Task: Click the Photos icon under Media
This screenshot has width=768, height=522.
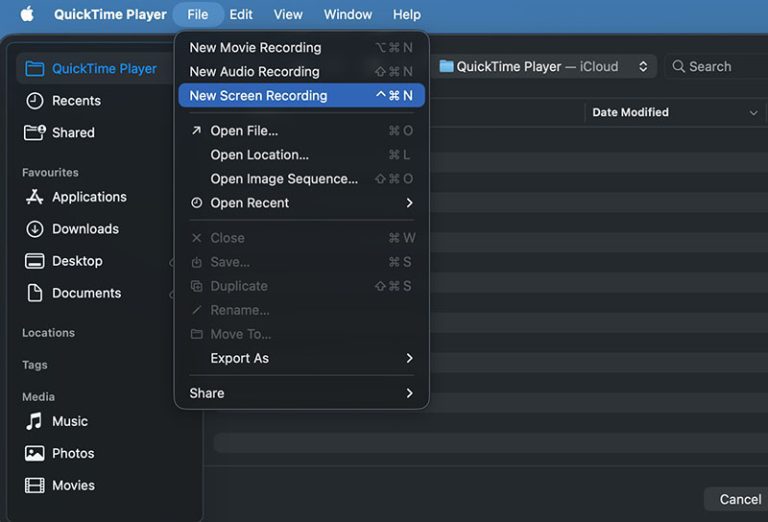Action: (x=34, y=453)
